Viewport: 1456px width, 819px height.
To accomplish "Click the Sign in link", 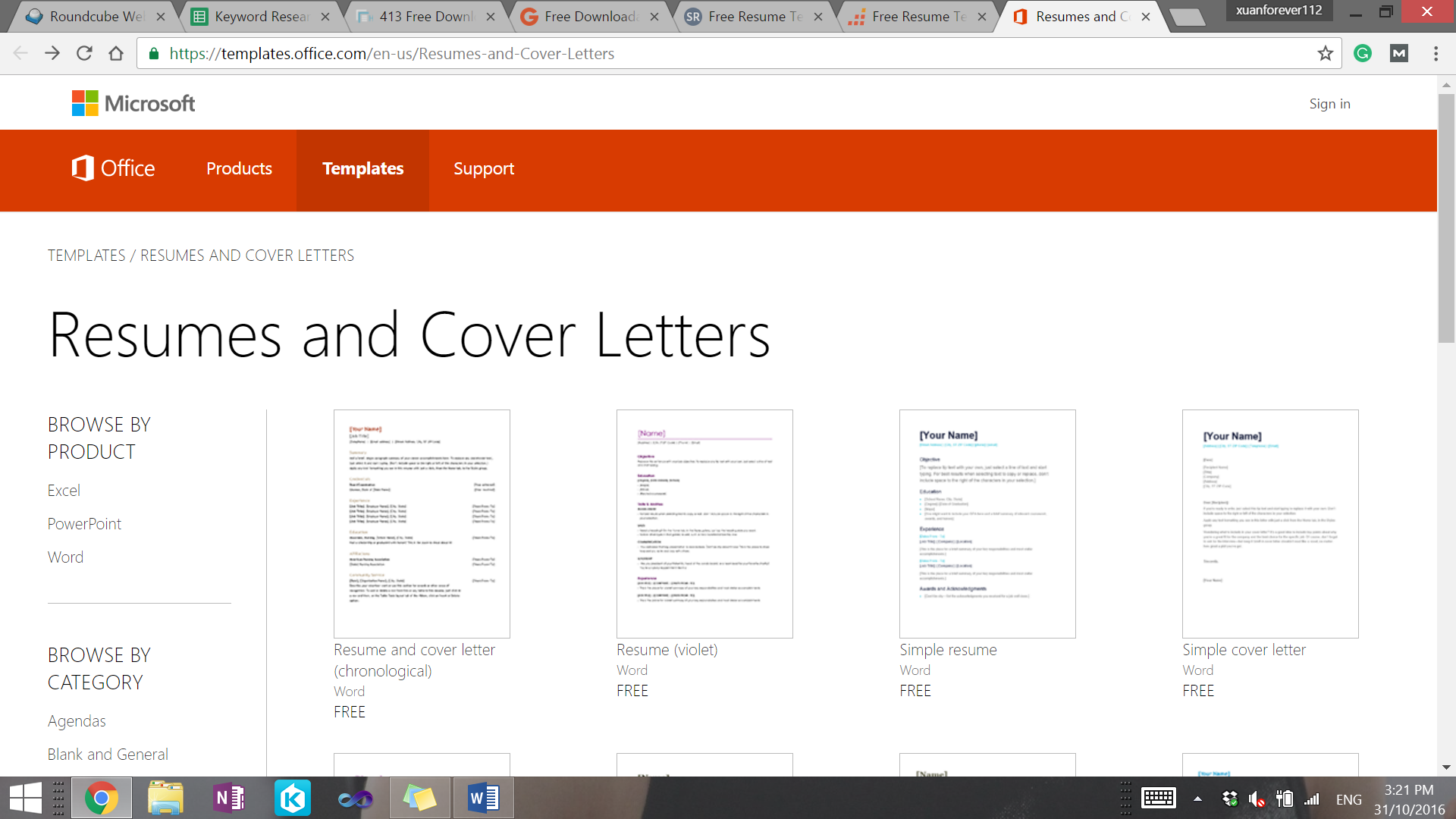I will coord(1329,104).
